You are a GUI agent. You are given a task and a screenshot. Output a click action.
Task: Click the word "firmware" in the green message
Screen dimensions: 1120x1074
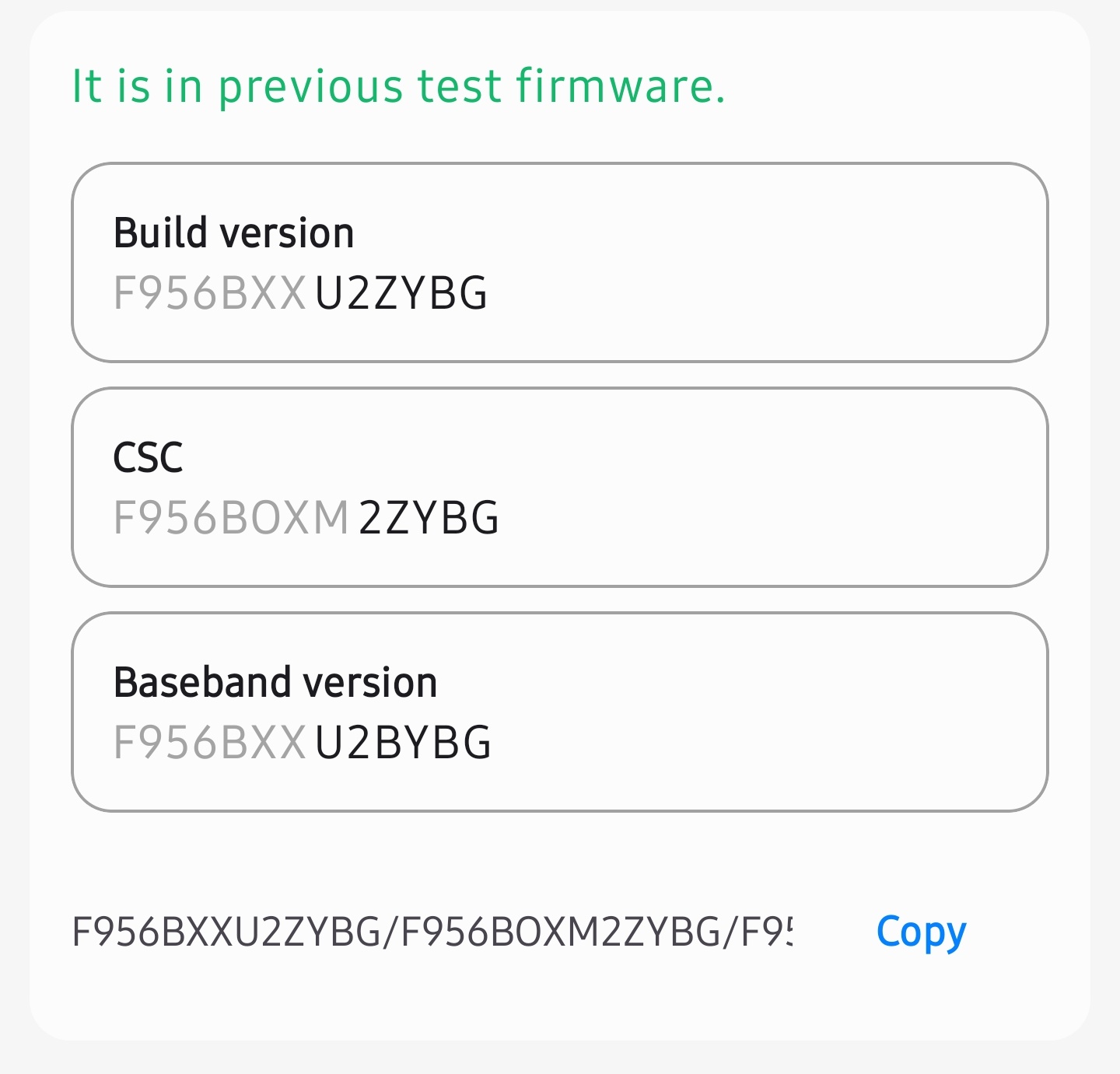[x=620, y=86]
